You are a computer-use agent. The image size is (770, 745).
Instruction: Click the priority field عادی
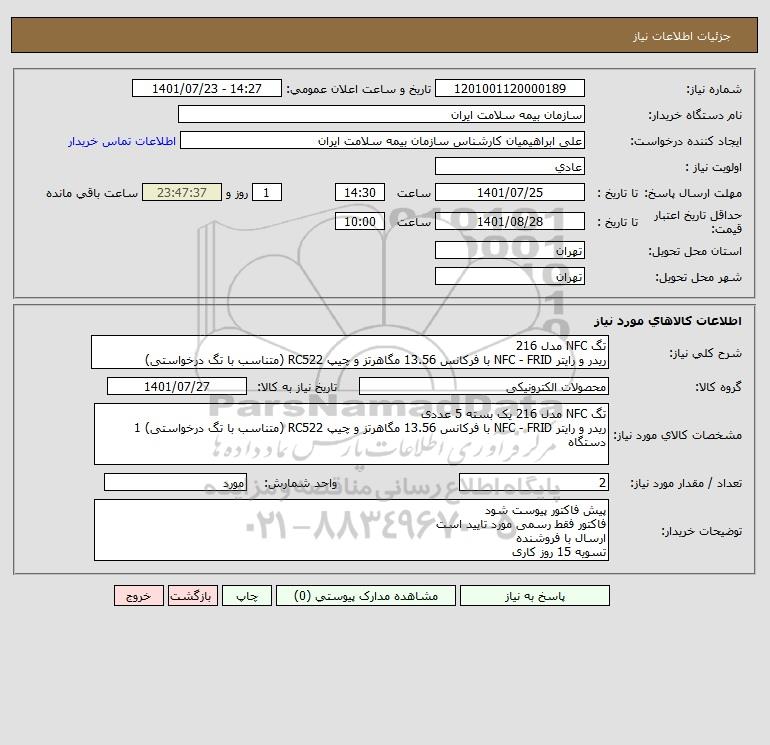510,166
